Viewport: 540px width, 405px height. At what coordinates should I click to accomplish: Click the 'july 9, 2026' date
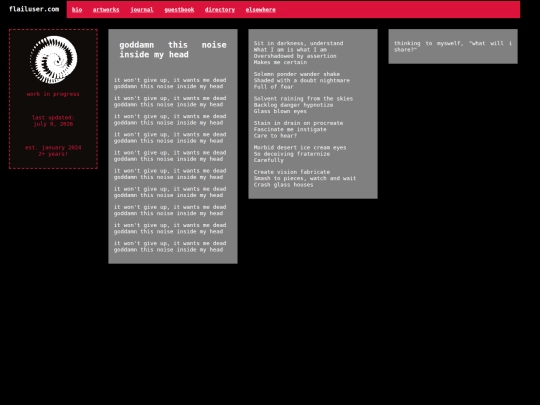53,124
